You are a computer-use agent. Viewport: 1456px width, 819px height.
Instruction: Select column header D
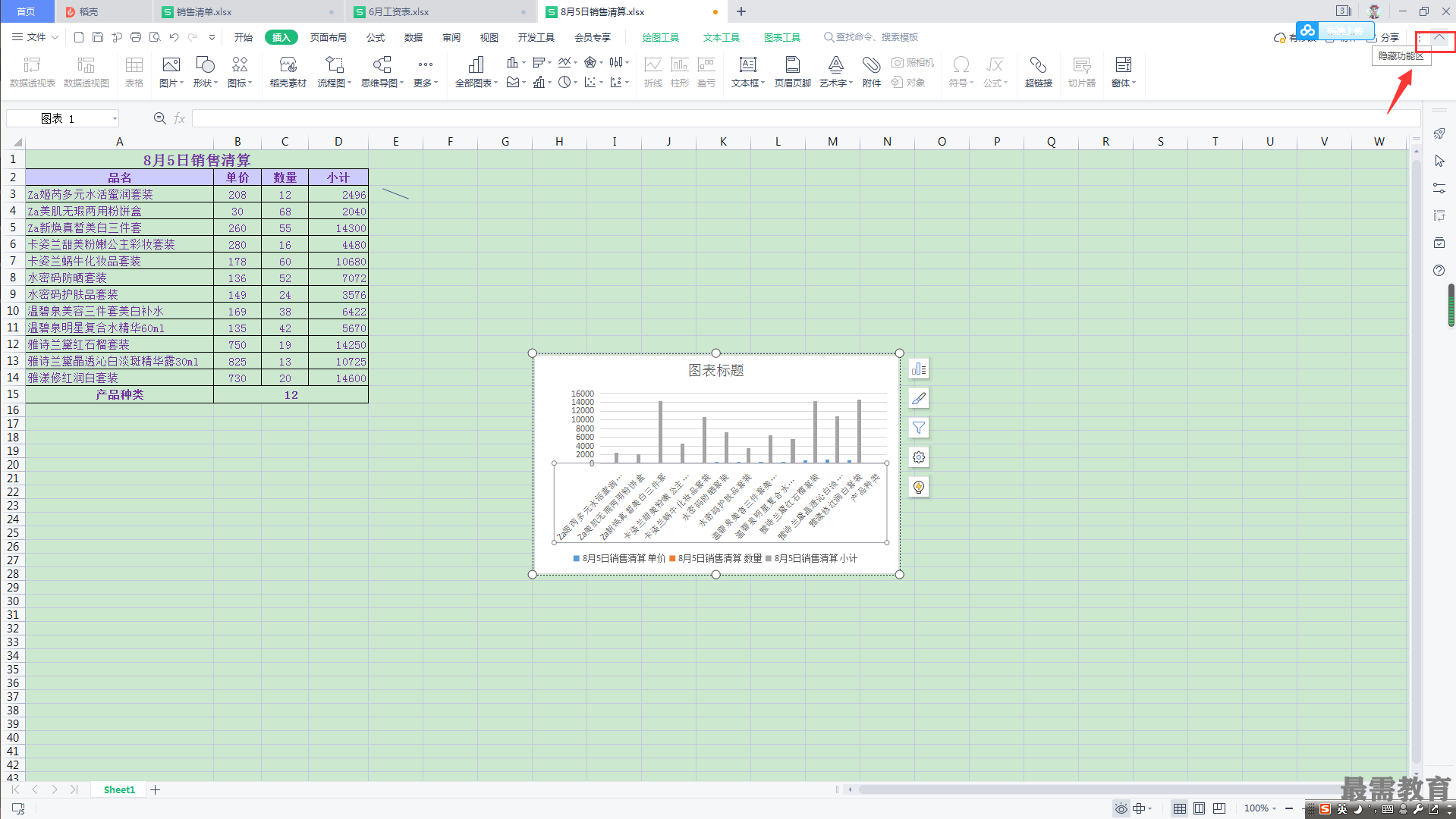click(x=338, y=142)
